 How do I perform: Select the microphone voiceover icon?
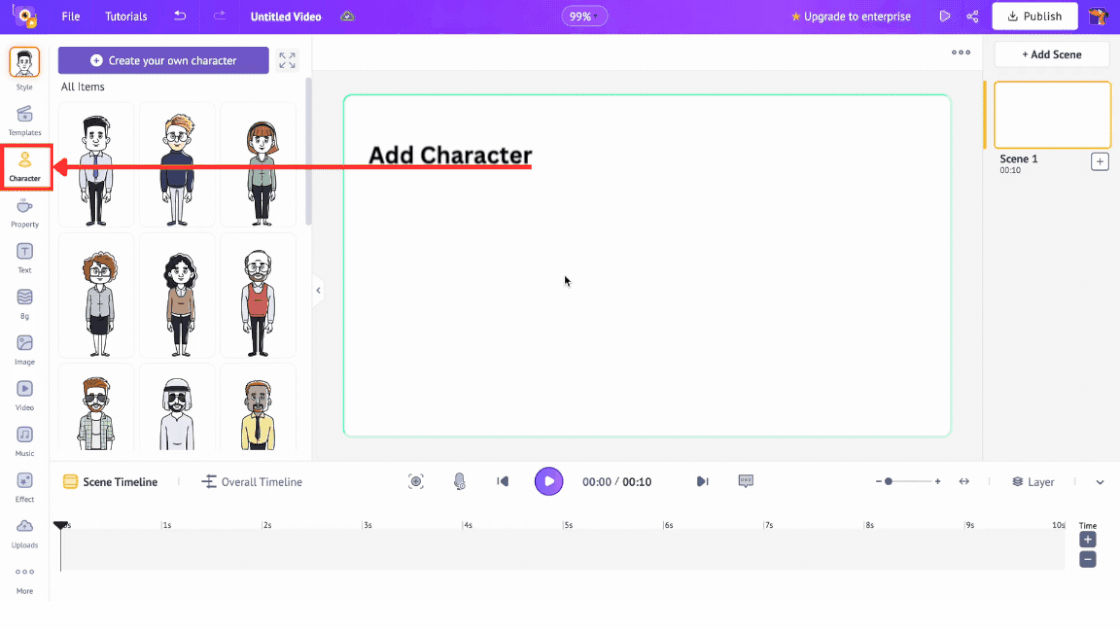[460, 481]
